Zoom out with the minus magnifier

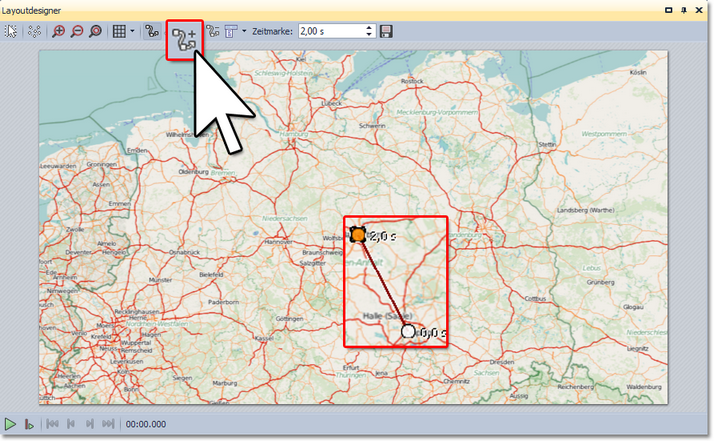coord(77,31)
